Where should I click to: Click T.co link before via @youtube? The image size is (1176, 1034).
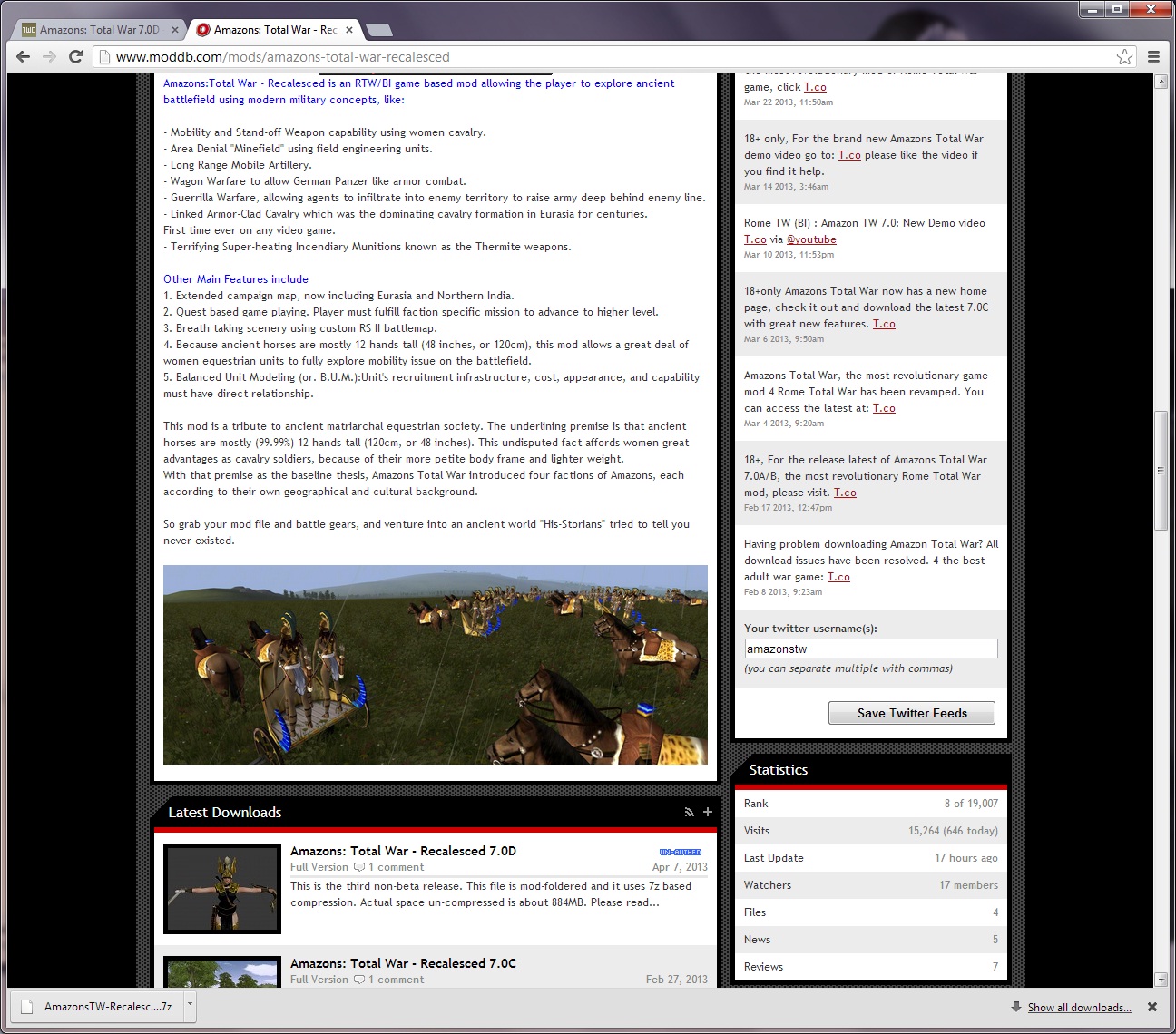(x=755, y=239)
